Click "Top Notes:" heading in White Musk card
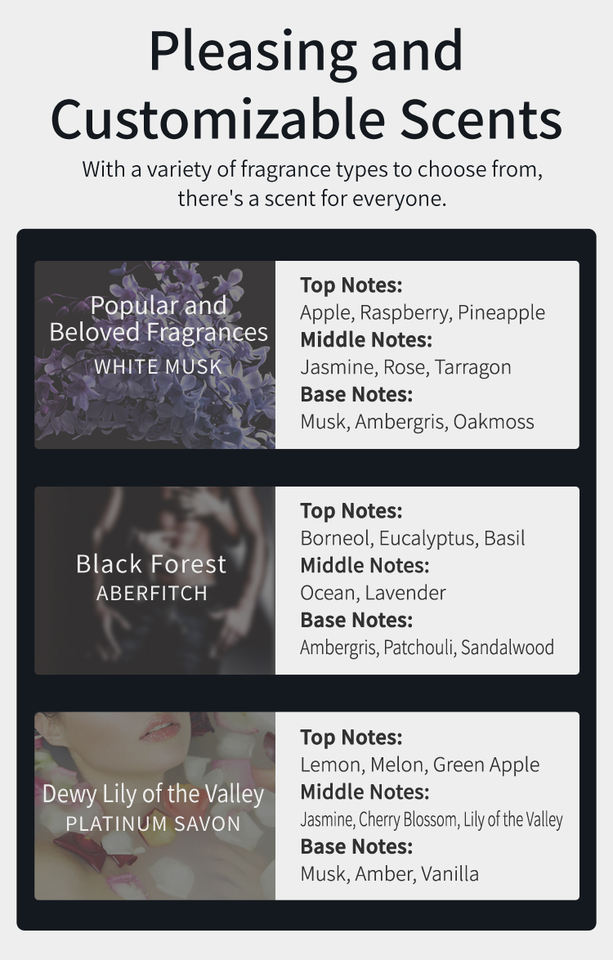This screenshot has width=613, height=960. coord(351,285)
